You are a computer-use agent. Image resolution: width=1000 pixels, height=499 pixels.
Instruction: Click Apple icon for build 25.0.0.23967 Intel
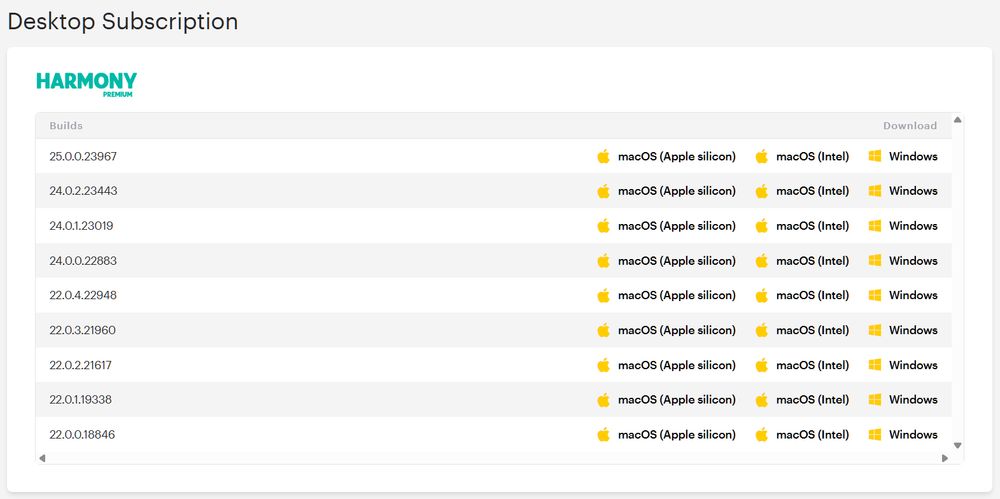tap(761, 156)
